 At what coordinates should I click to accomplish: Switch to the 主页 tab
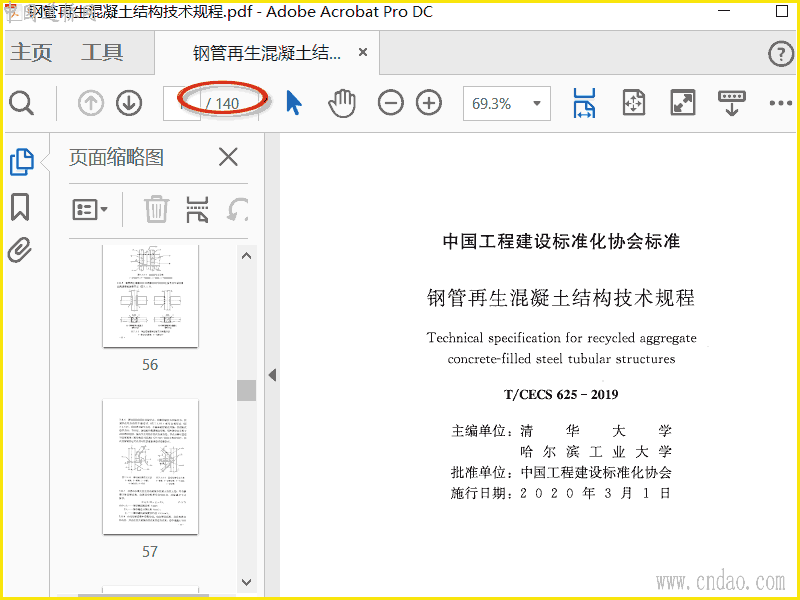point(31,52)
